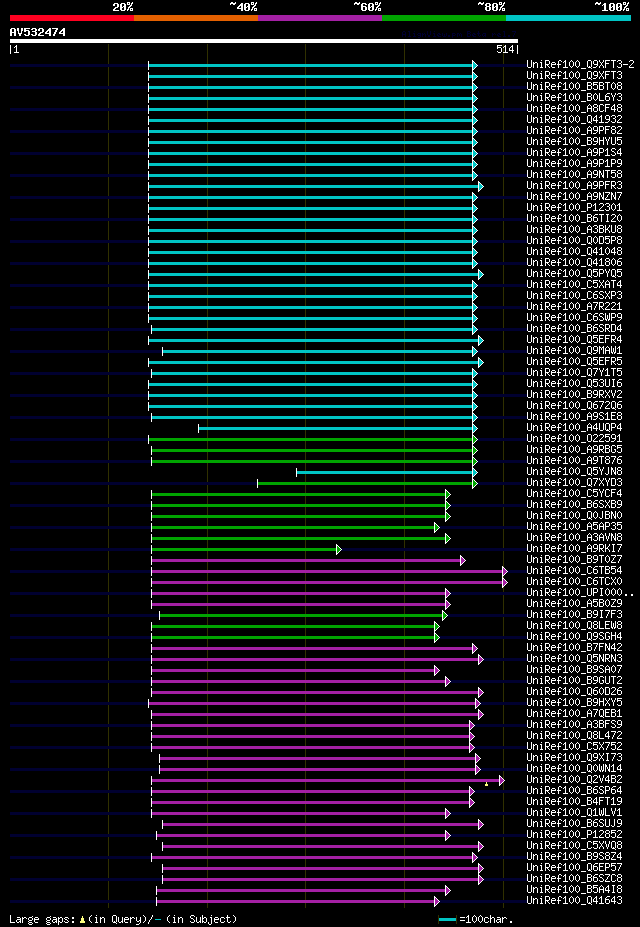Select the UniRef100_Q6EP57 label
640x927 pixels.
tap(574, 870)
